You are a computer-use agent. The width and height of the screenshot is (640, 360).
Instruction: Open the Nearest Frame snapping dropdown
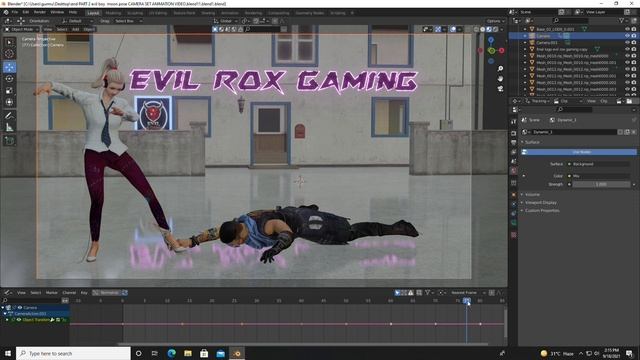coord(468,293)
